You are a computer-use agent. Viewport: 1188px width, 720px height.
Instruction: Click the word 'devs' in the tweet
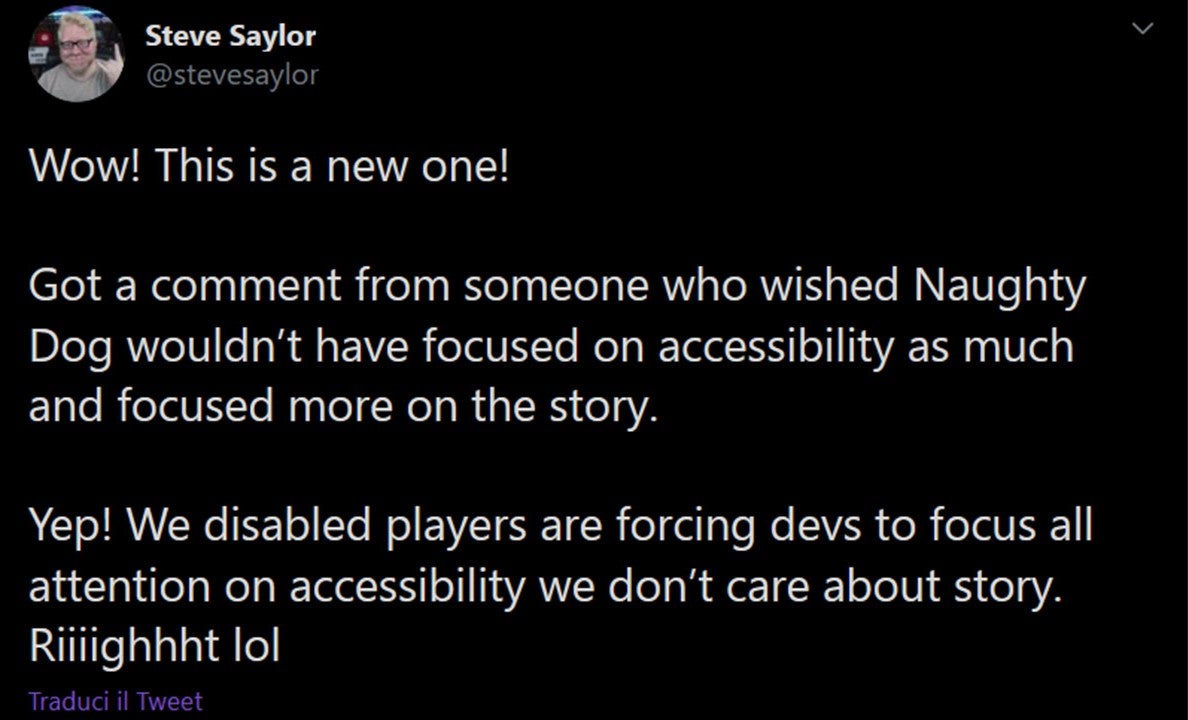click(815, 525)
